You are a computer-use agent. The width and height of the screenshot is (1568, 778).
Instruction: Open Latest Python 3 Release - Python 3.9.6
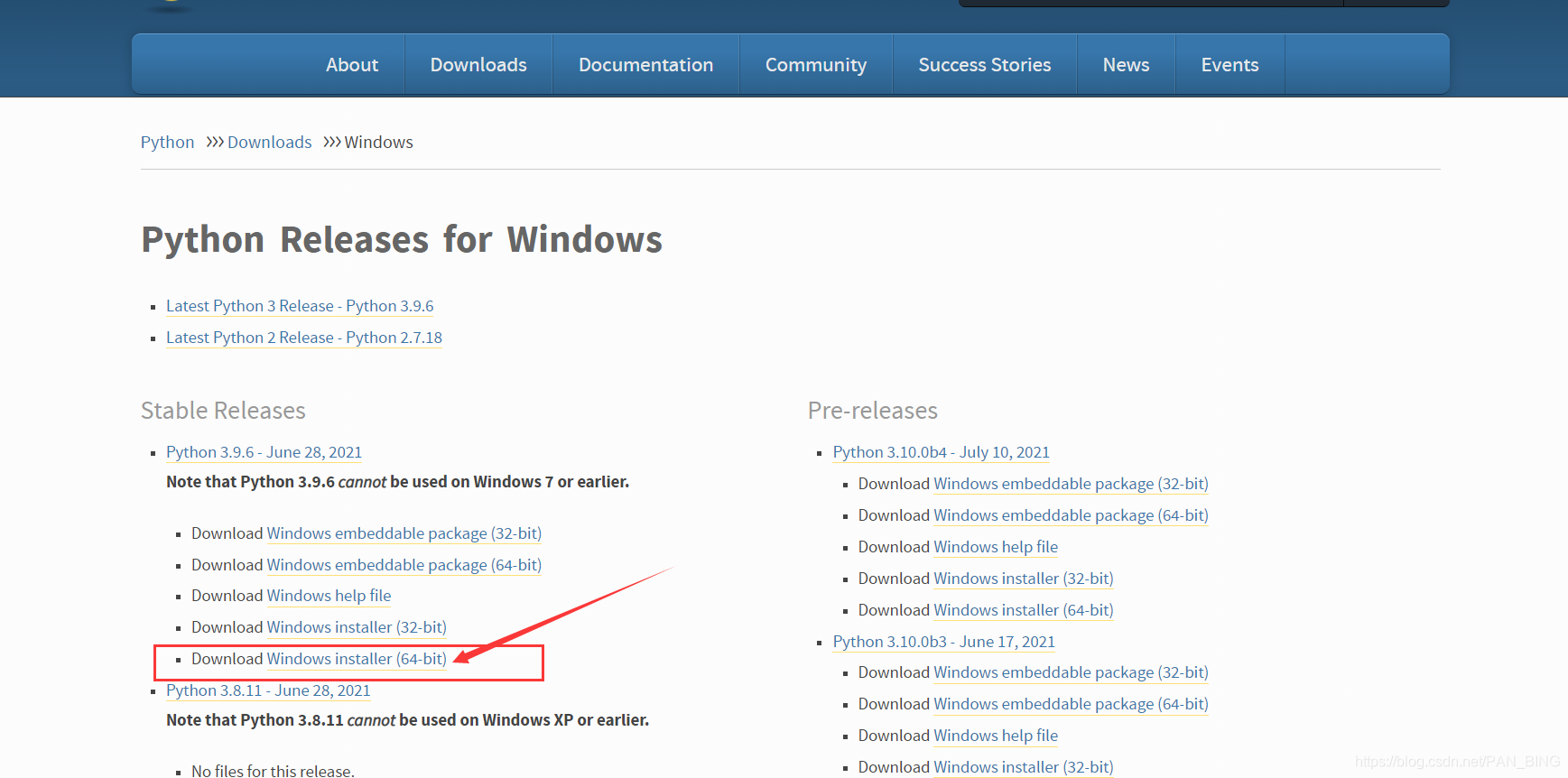300,306
